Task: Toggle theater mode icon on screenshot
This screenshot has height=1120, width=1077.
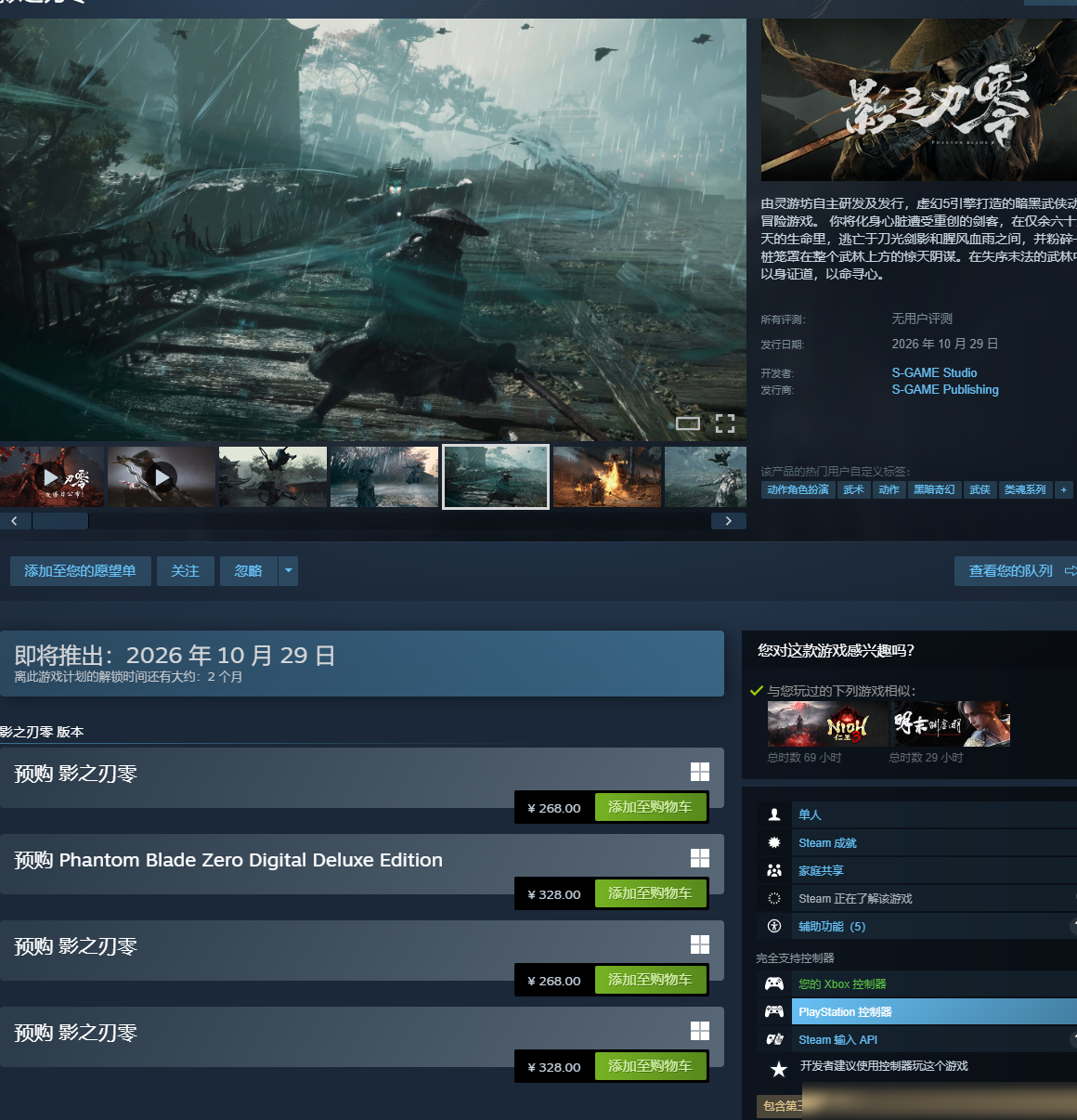Action: 688,423
